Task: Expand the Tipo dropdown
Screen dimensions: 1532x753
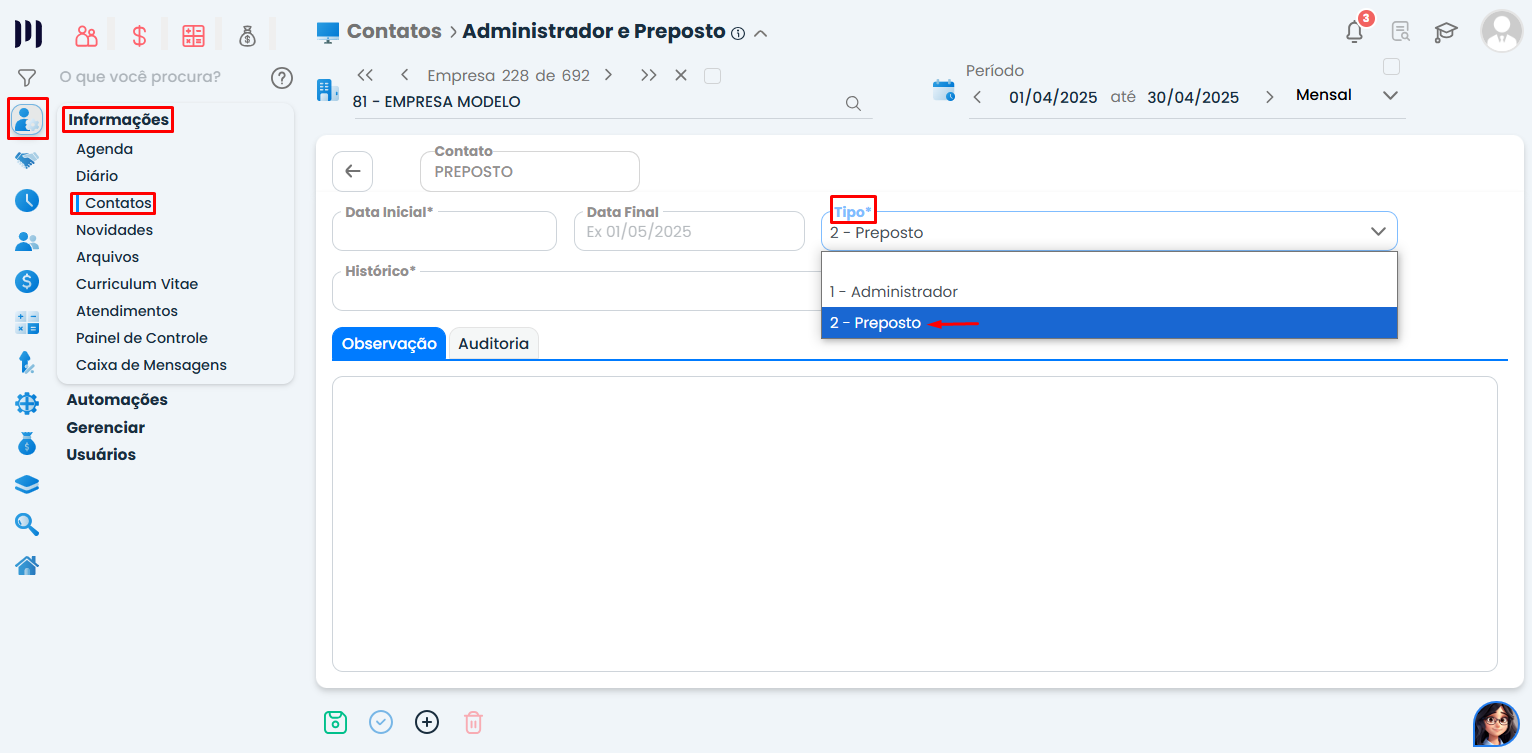Action: coord(1109,231)
